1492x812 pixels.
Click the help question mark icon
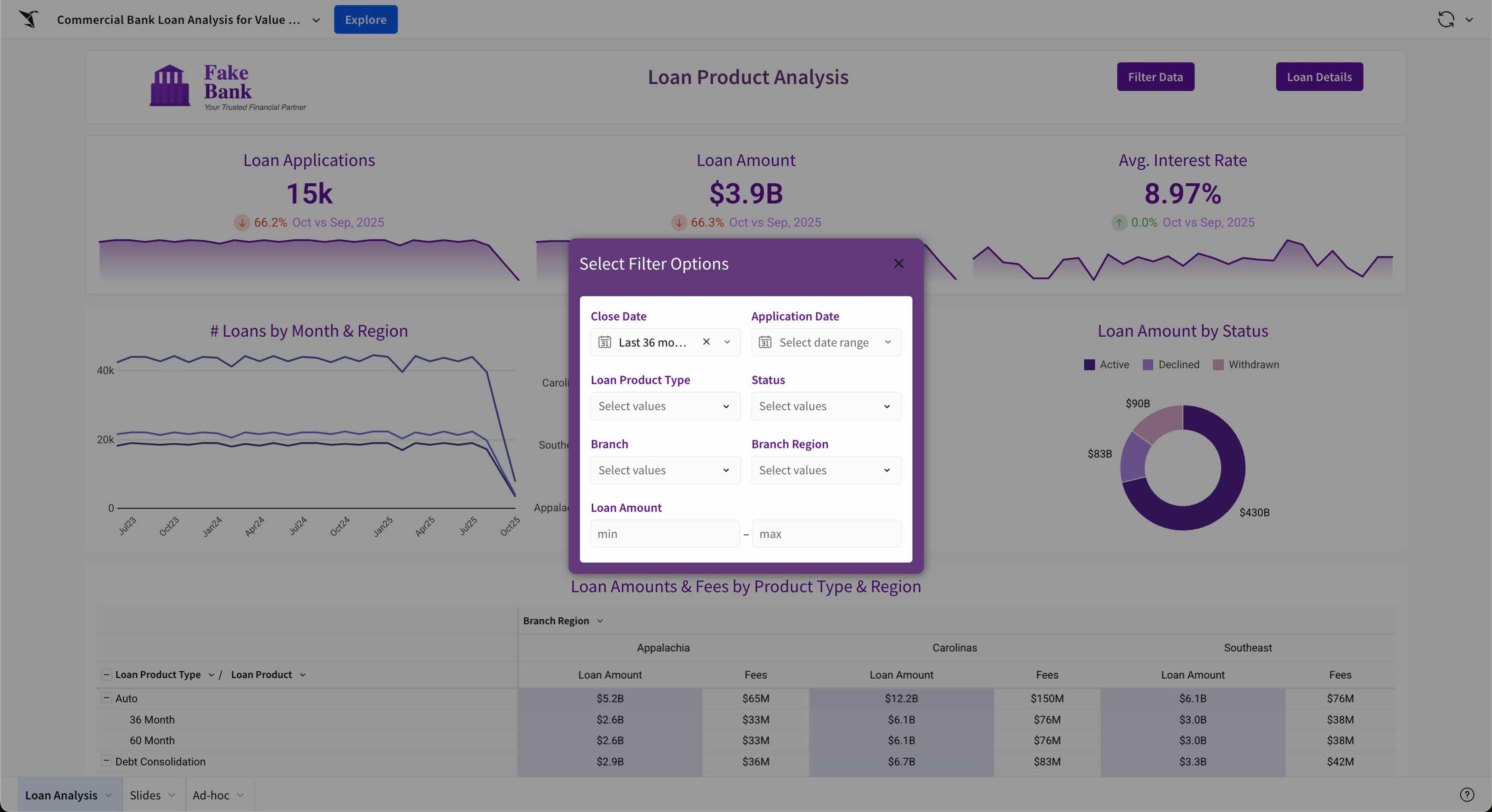point(1466,795)
